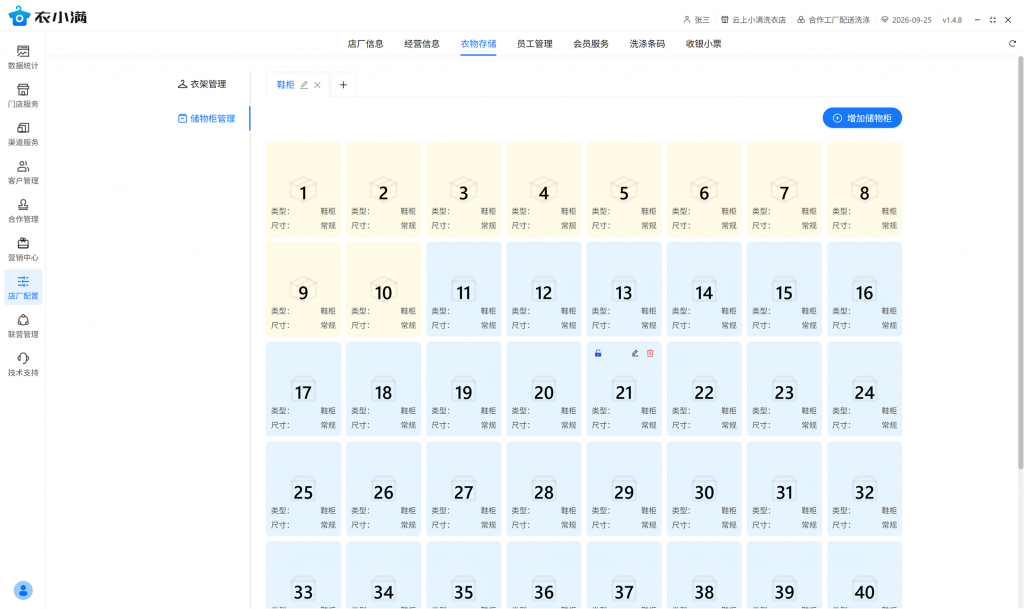Close the 鞋柜 tab
Viewport: 1024px width, 609px height.
318,85
